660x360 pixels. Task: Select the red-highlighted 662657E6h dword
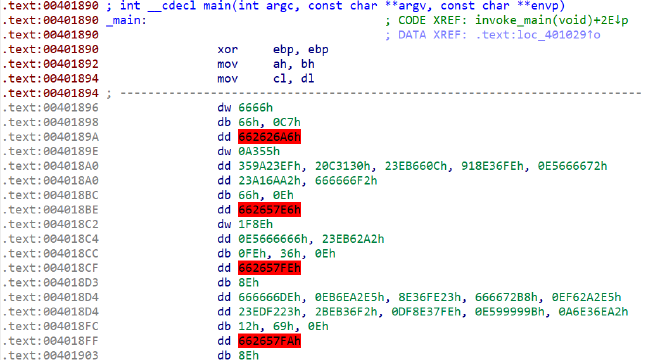269,210
